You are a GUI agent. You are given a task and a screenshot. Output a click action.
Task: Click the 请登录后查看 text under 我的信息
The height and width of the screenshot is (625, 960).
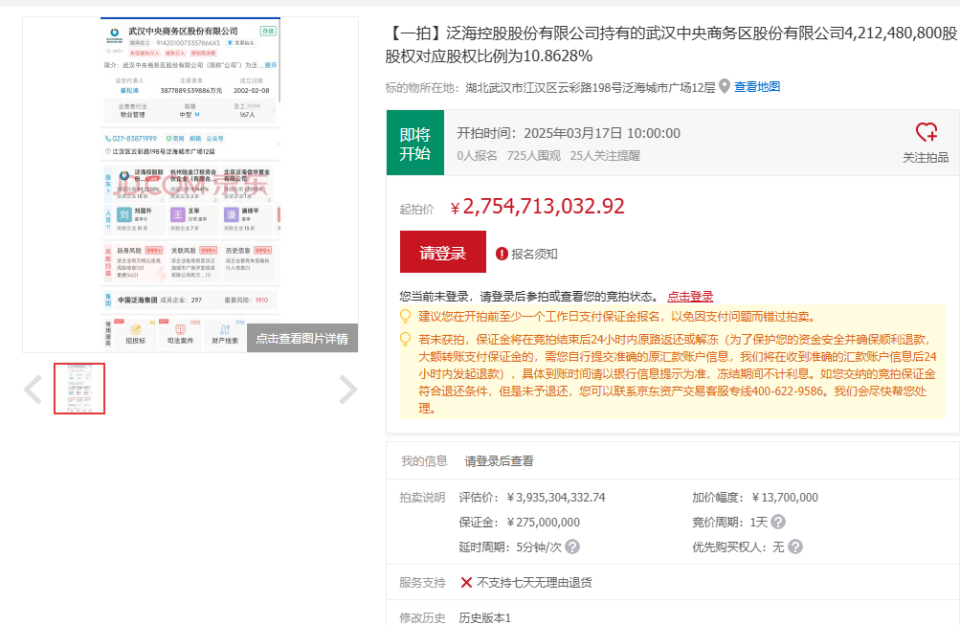click(x=499, y=461)
